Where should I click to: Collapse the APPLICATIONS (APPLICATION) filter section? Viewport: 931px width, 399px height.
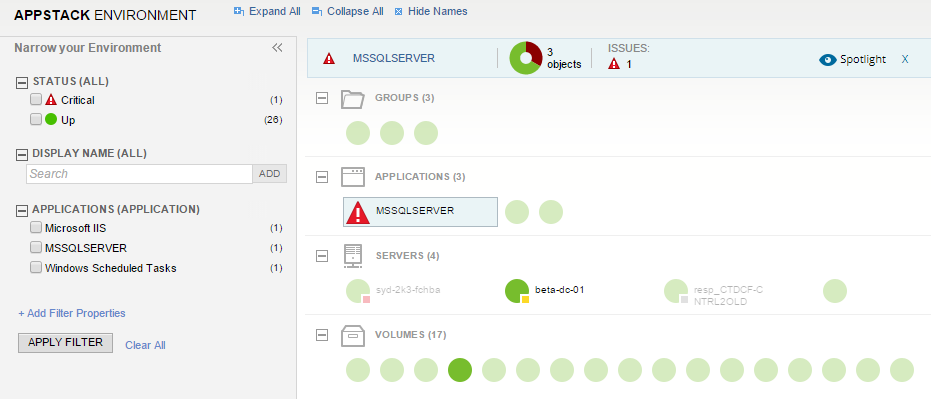click(x=22, y=210)
